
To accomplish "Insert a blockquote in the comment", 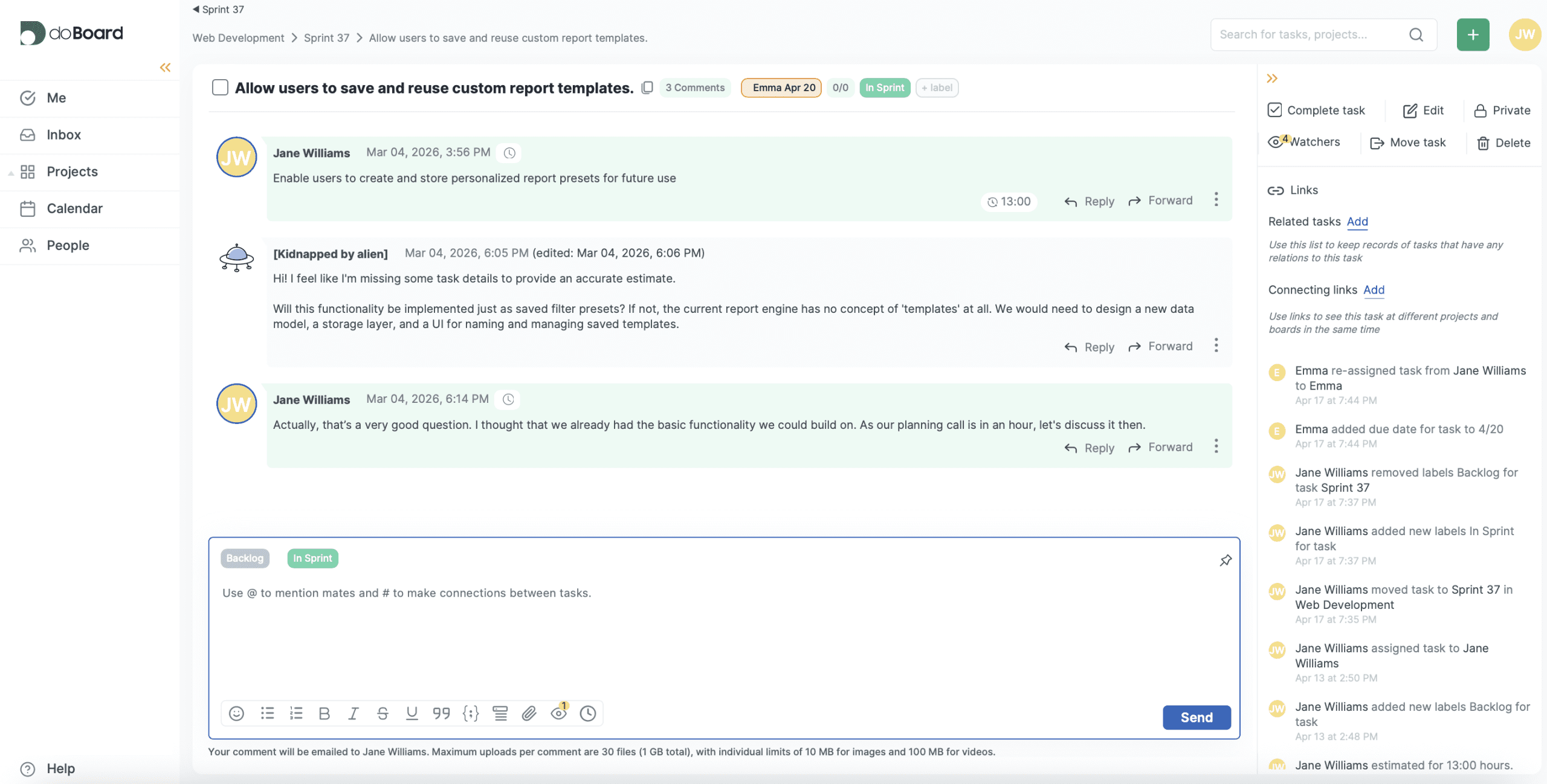I will click(x=441, y=713).
